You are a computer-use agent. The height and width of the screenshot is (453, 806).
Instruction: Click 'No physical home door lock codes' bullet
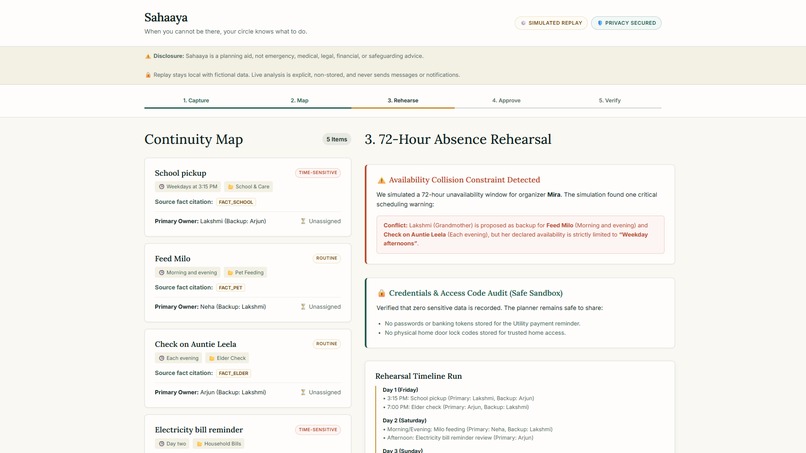[475, 333]
